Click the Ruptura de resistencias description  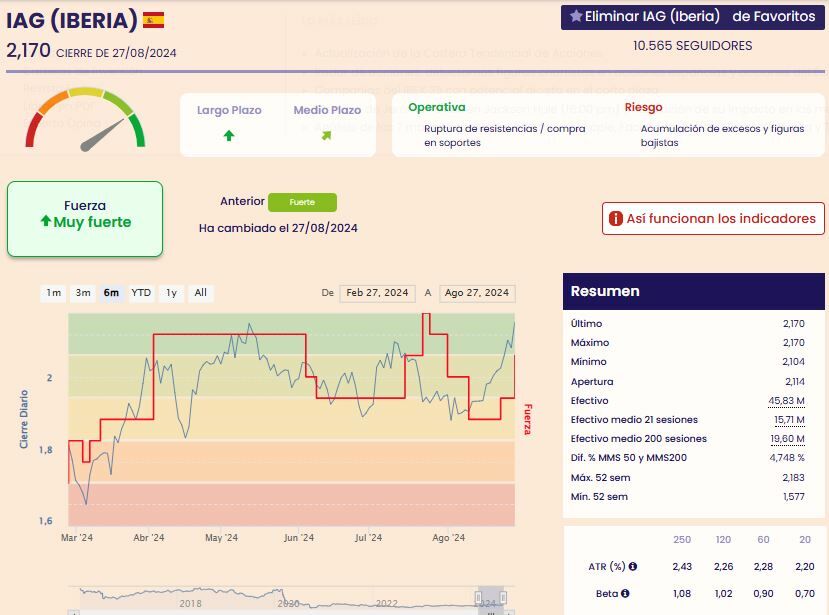pyautogui.click(x=504, y=135)
